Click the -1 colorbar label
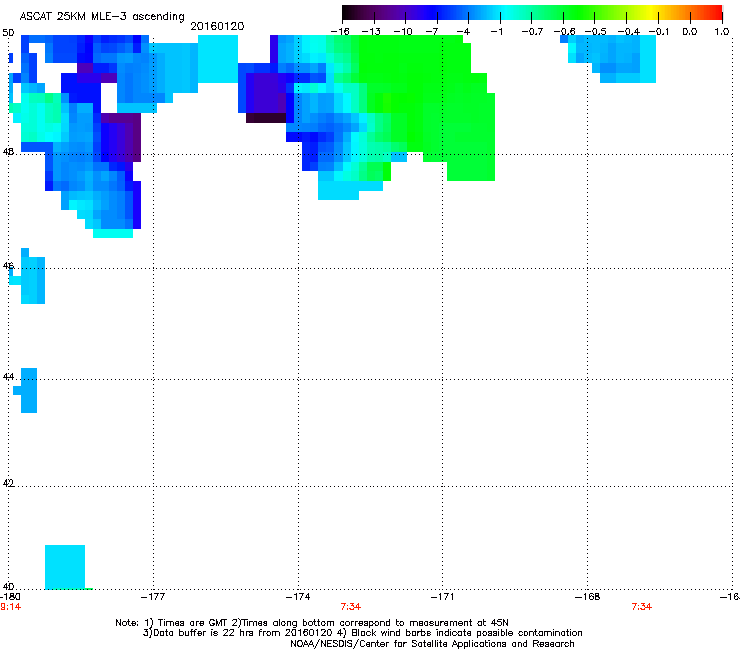 pos(496,32)
